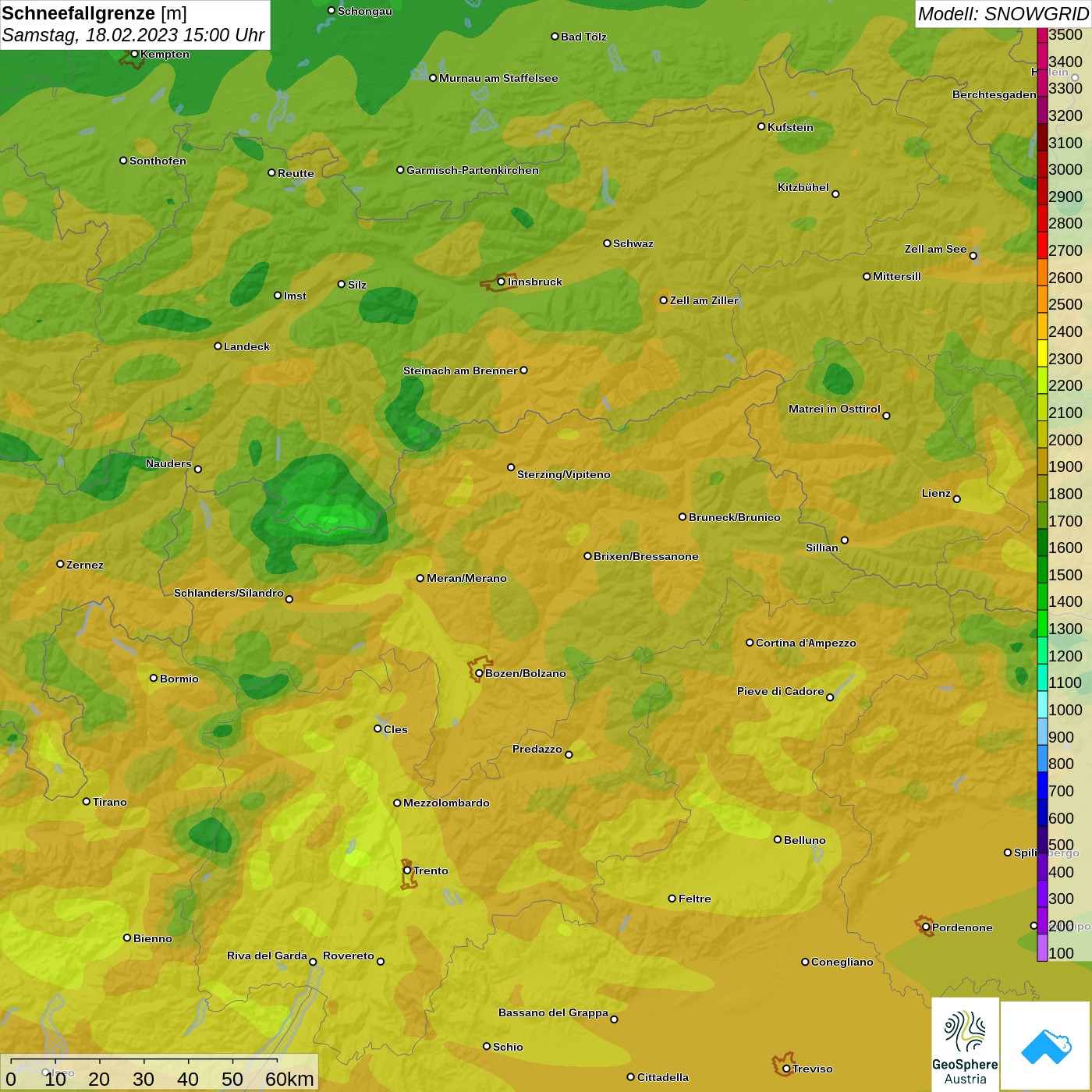
Task: Click the Zell am Ziller label
Action: [704, 300]
